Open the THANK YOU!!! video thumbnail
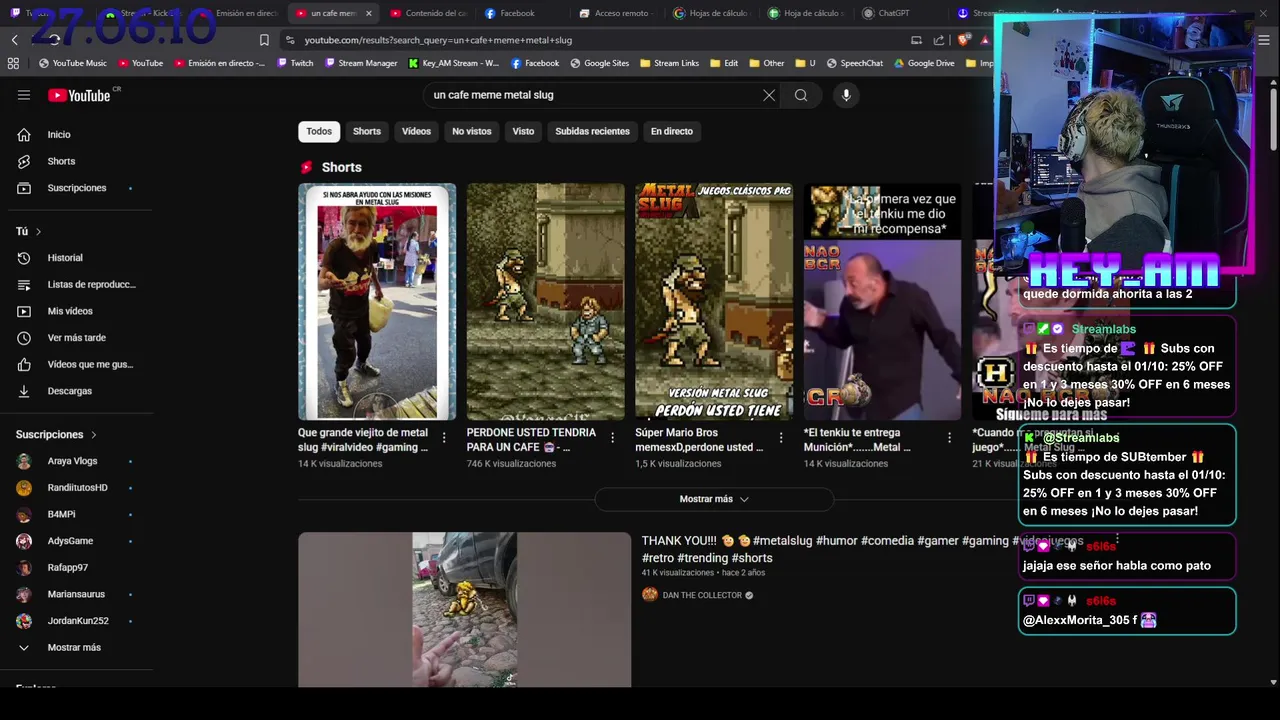The width and height of the screenshot is (1280, 720). (x=464, y=609)
